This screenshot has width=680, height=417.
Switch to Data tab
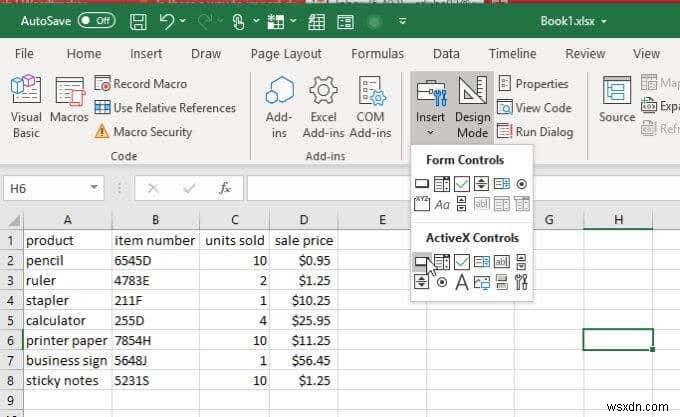pyautogui.click(x=446, y=54)
